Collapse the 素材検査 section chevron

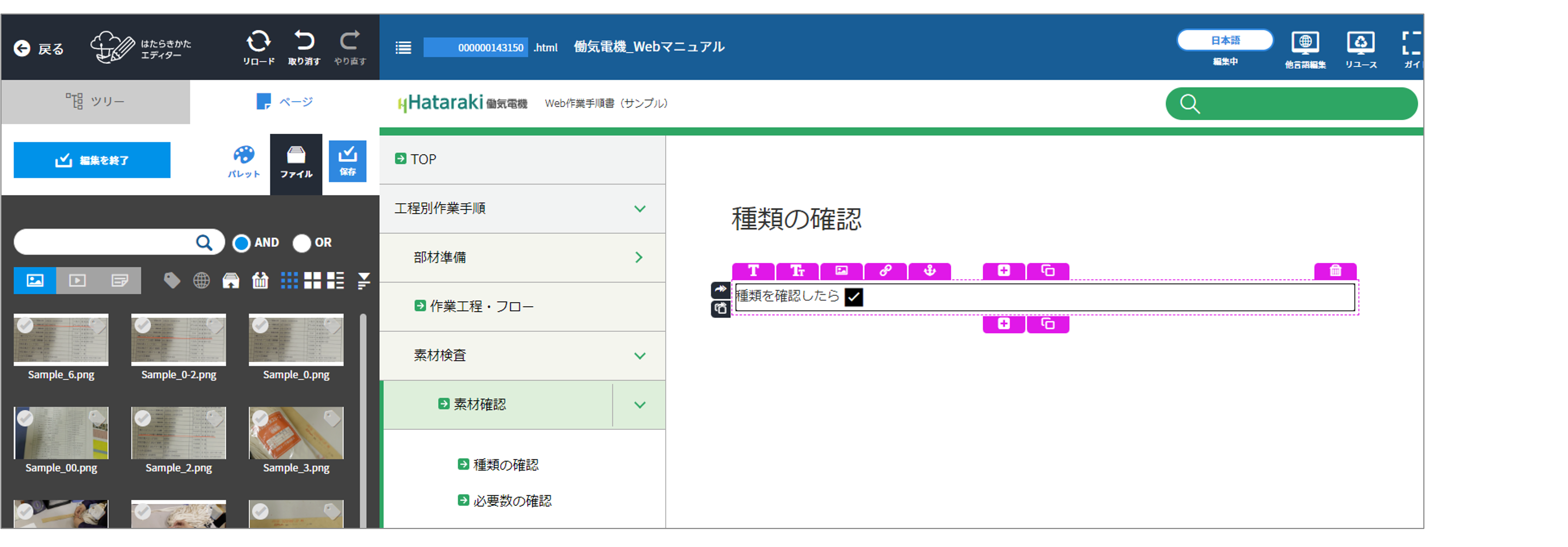639,356
